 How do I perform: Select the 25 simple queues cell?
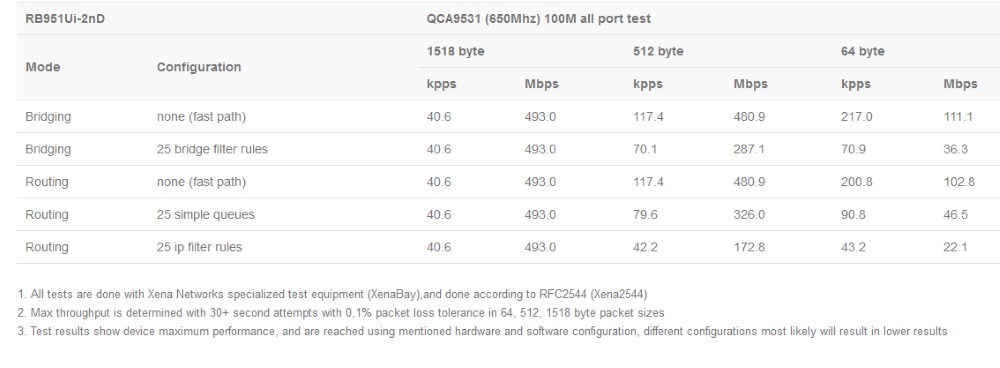point(205,214)
